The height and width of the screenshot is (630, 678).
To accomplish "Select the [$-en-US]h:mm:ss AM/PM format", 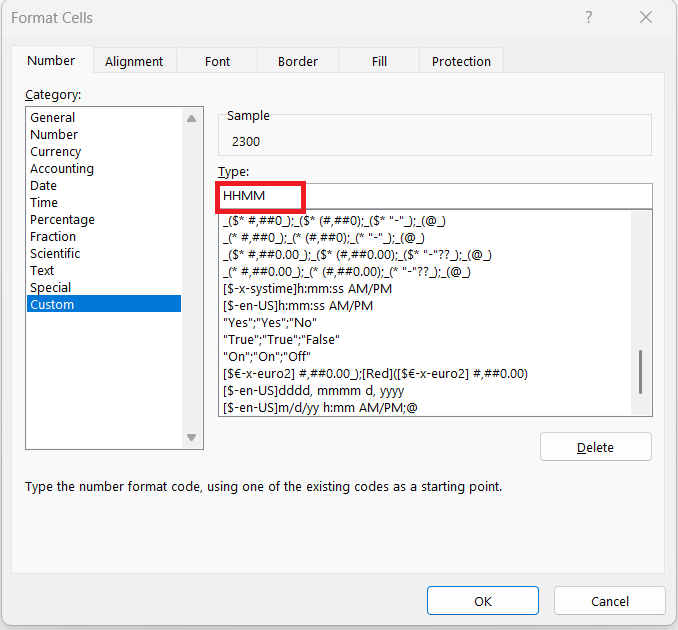I will coord(425,306).
